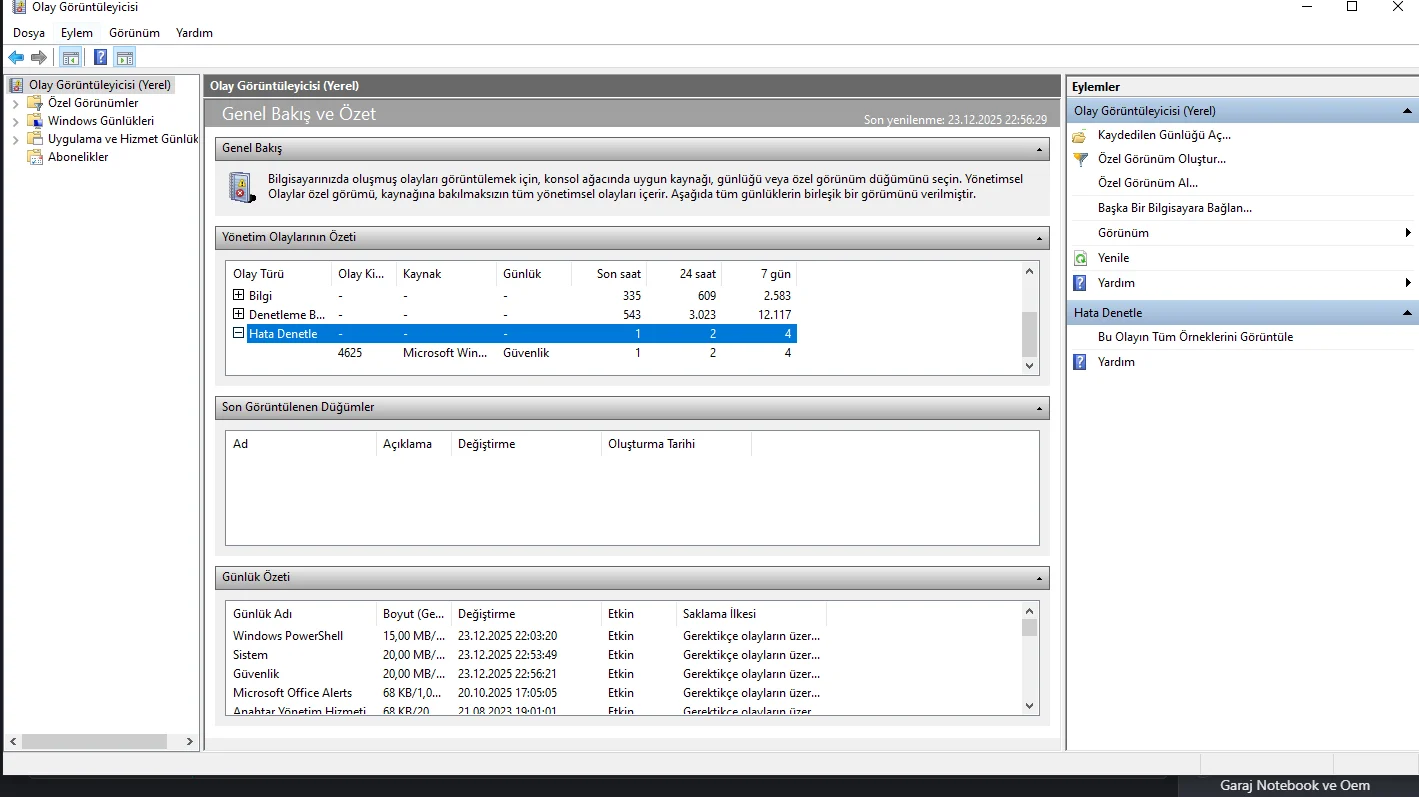This screenshot has height=797, width=1419.
Task: Click the Forward arrow in the toolbar
Action: coord(39,57)
